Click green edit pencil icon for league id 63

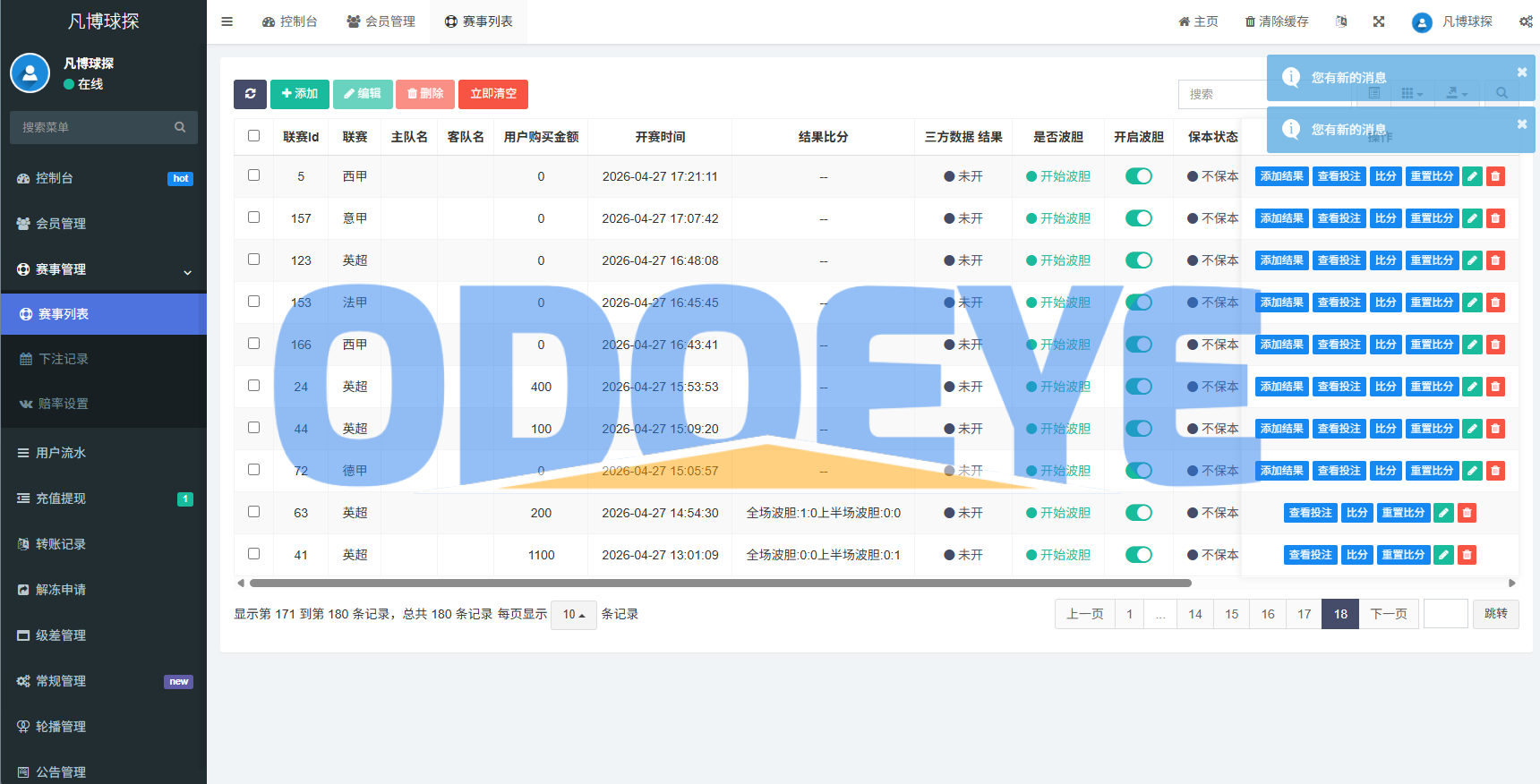point(1443,513)
